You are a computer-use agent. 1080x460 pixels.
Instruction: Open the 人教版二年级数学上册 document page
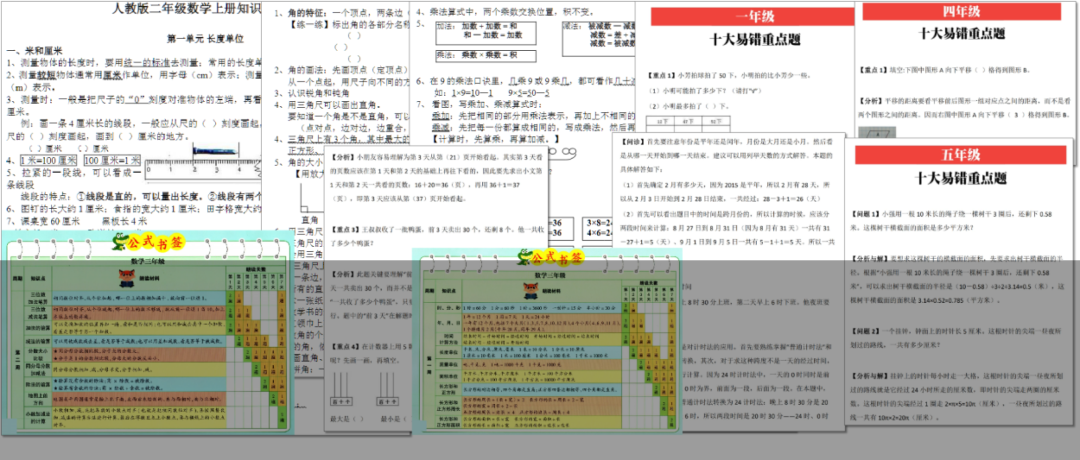131,117
